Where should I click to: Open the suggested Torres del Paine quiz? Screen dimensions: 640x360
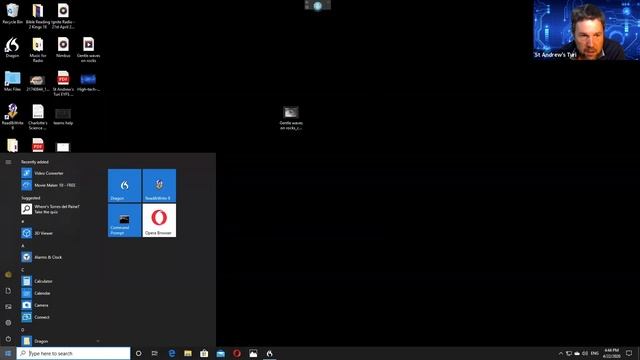(x=50, y=209)
